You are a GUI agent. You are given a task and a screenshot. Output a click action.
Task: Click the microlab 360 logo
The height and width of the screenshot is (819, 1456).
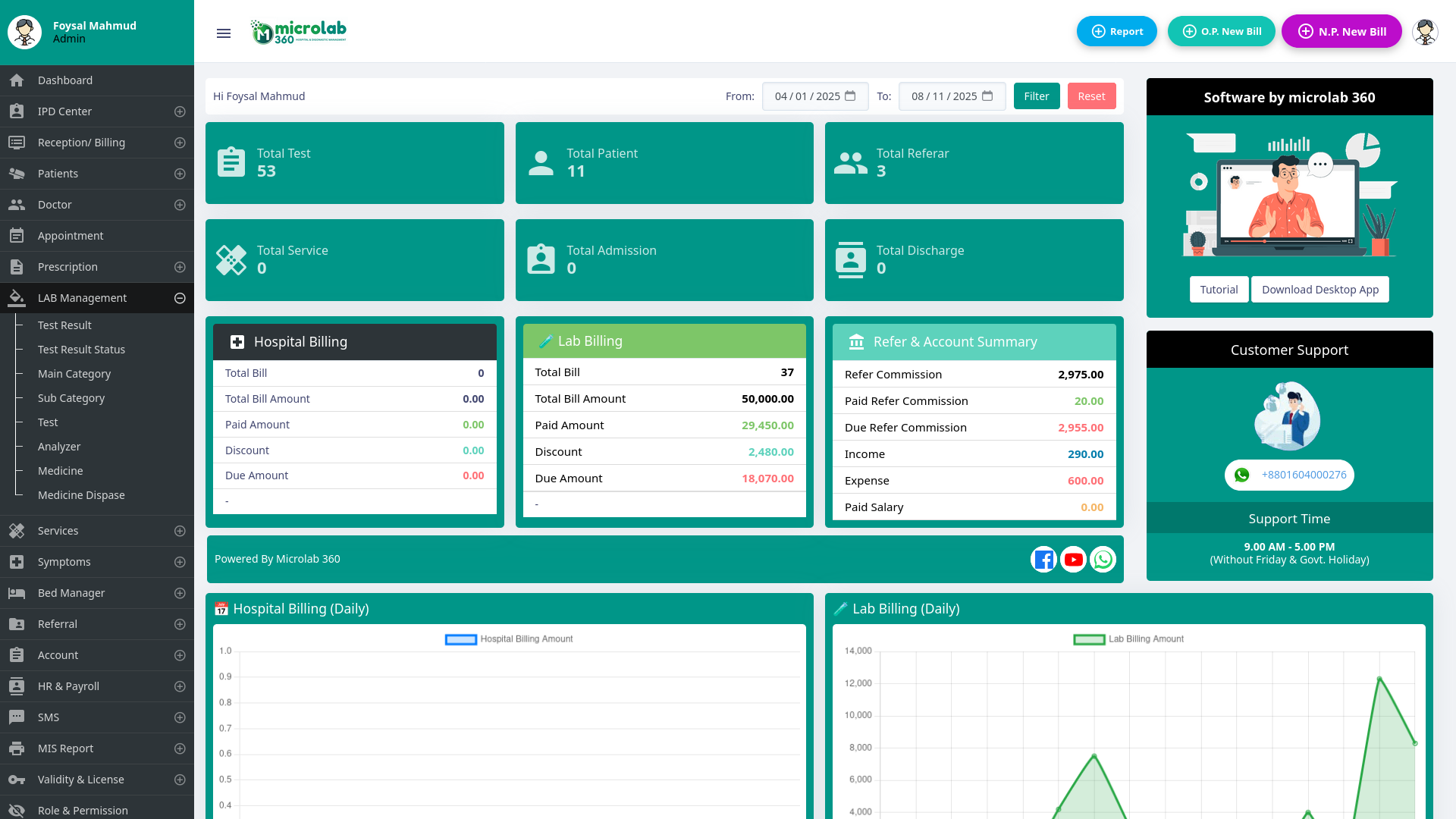(298, 32)
